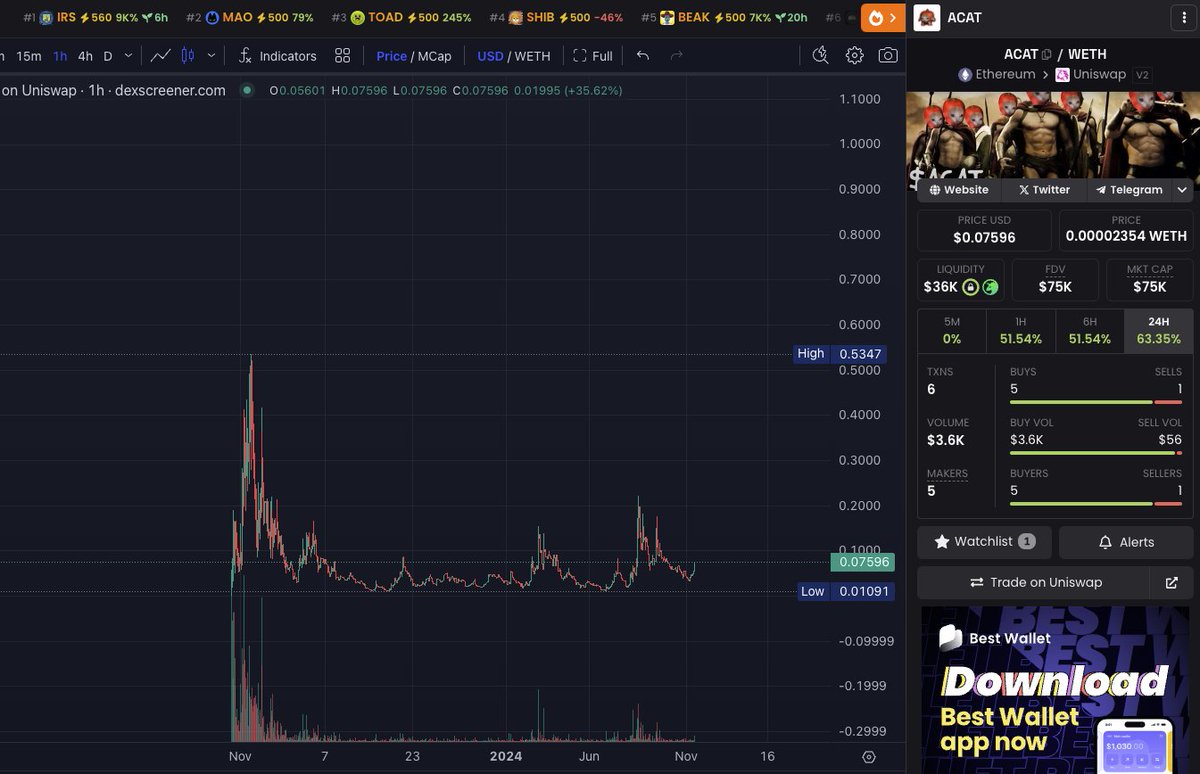Click the buy volume versus sell volume bar

[x=1096, y=453]
